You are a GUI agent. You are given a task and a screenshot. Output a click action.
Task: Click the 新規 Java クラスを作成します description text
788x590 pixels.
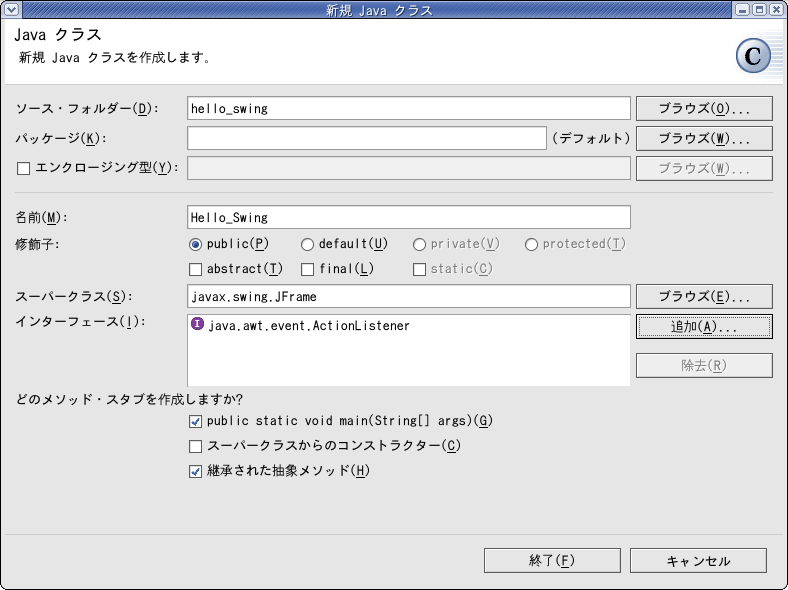(x=115, y=58)
